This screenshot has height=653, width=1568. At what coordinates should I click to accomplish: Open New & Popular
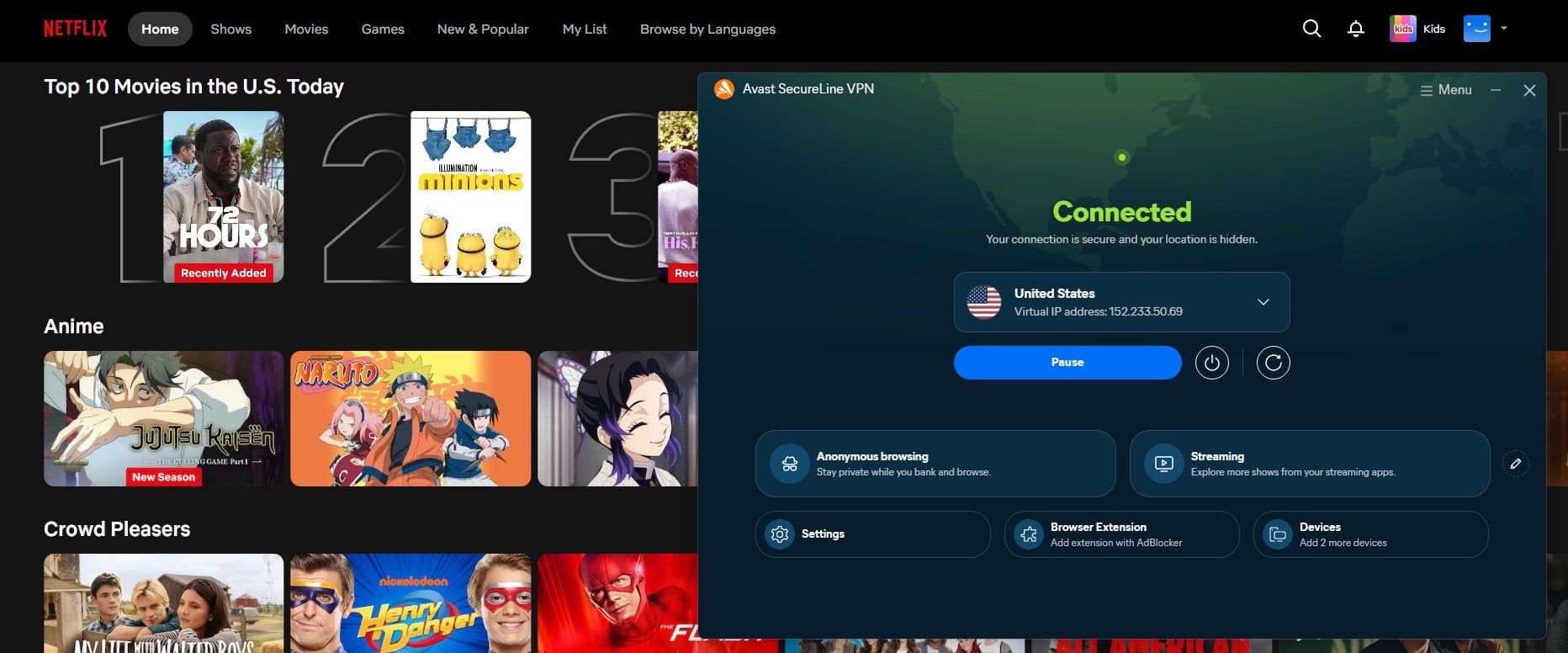pyautogui.click(x=483, y=29)
